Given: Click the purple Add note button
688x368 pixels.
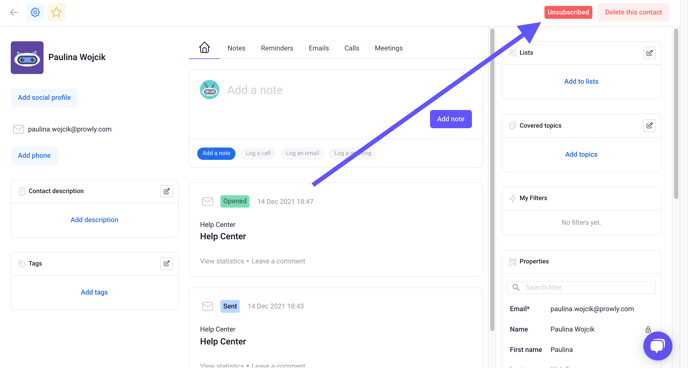Looking at the screenshot, I should pos(451,119).
